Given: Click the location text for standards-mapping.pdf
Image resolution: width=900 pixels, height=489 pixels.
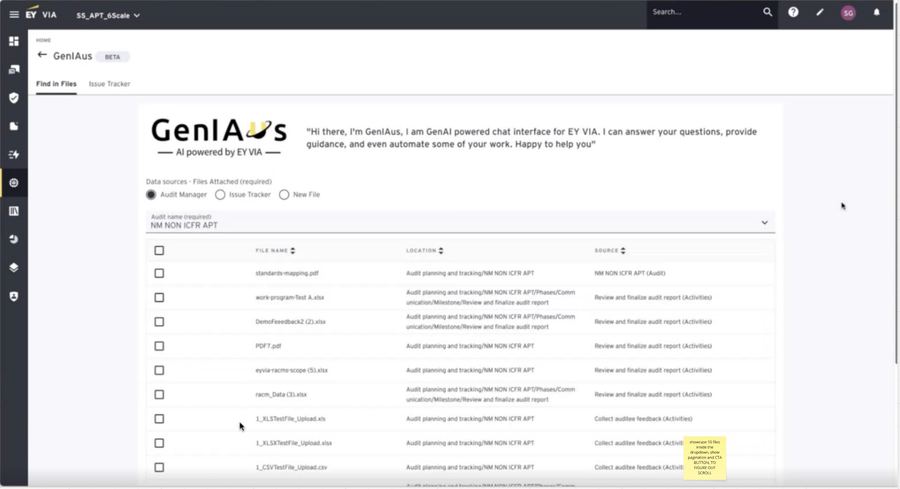Looking at the screenshot, I should (470, 273).
